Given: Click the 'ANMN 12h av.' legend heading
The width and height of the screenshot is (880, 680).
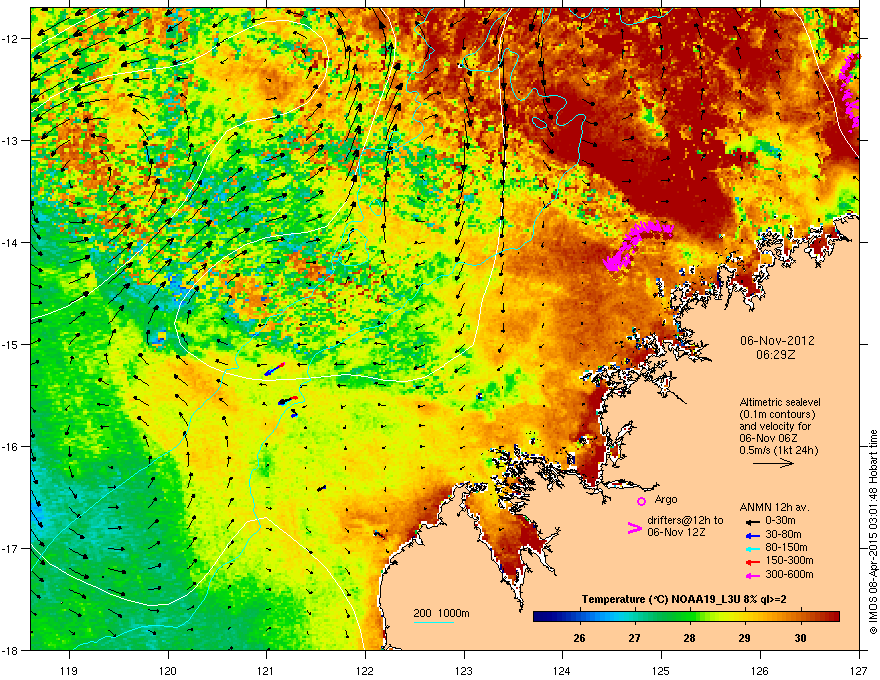Looking at the screenshot, I should click(x=774, y=508).
